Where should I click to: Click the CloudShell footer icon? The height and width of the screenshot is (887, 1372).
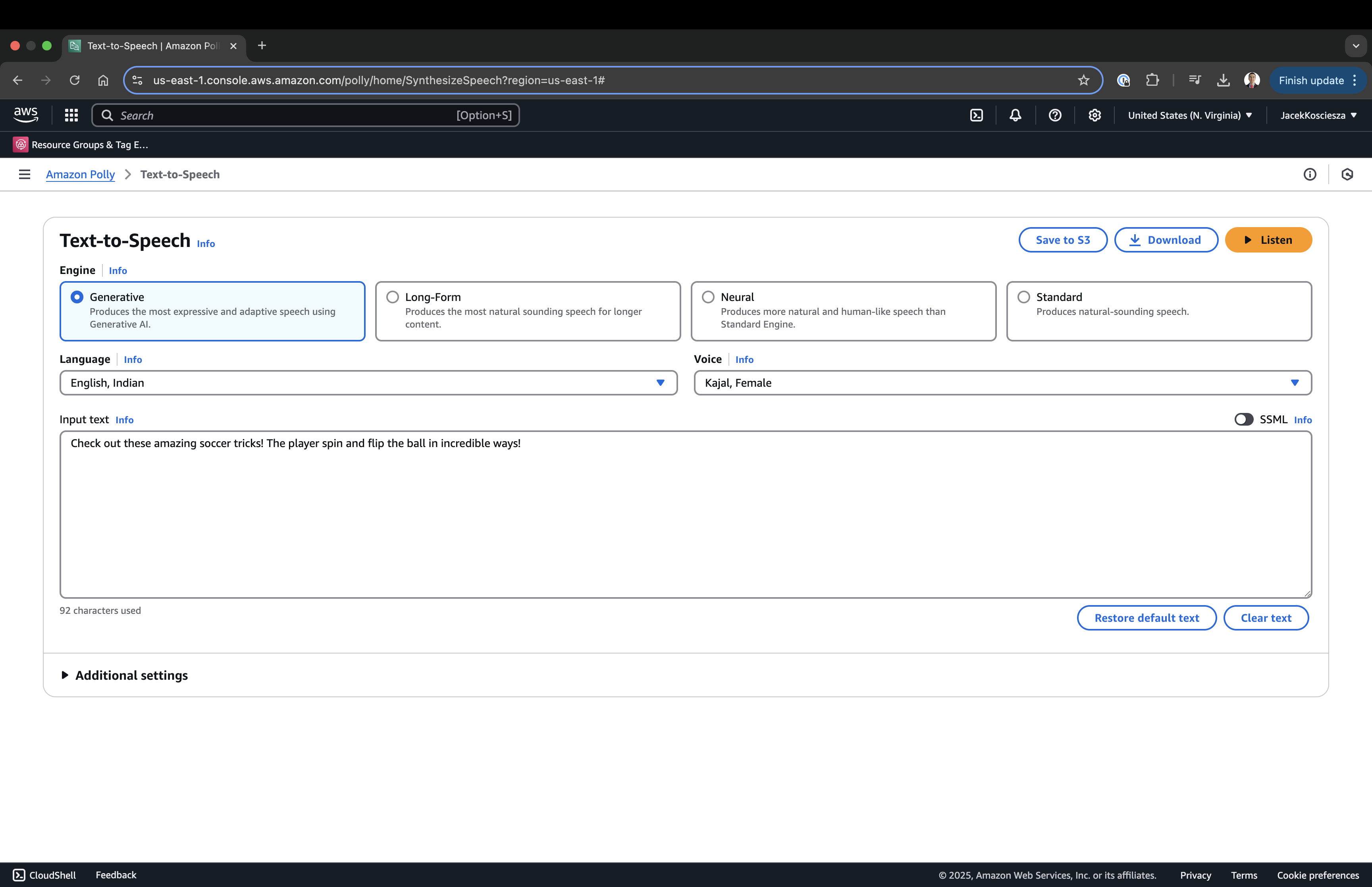[x=19, y=875]
